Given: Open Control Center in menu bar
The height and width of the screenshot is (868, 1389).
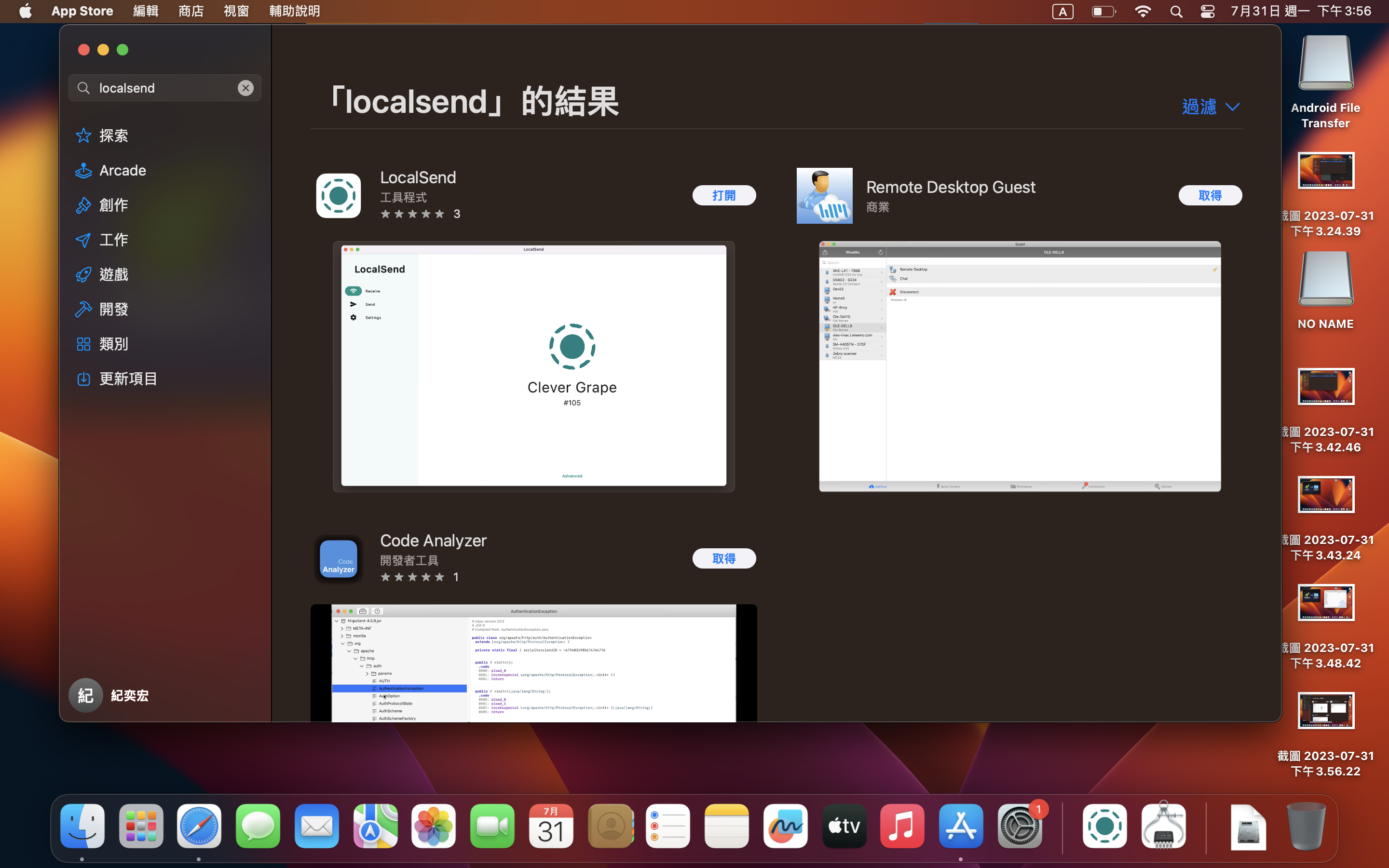Looking at the screenshot, I should click(1208, 12).
